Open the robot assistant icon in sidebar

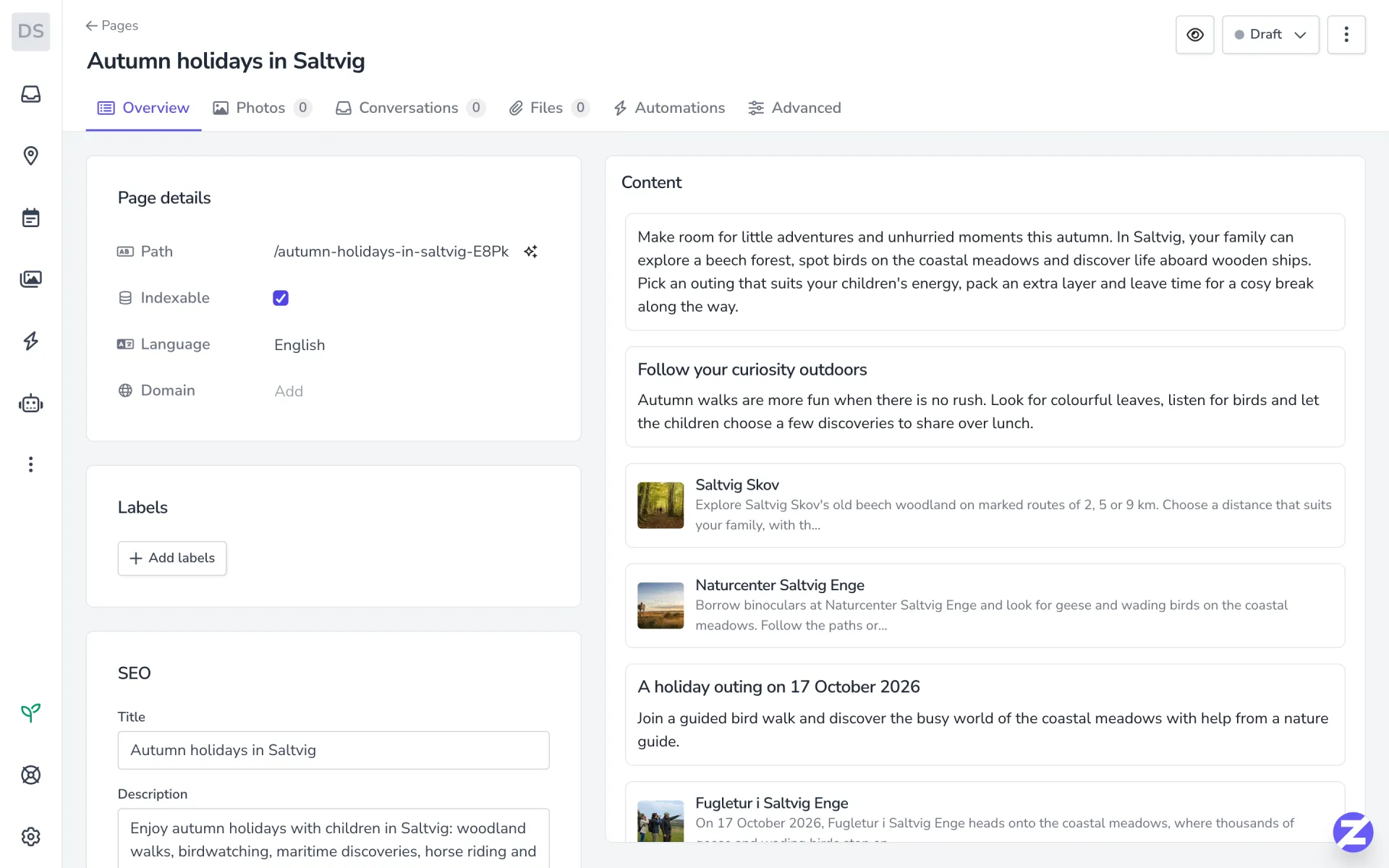[30, 403]
